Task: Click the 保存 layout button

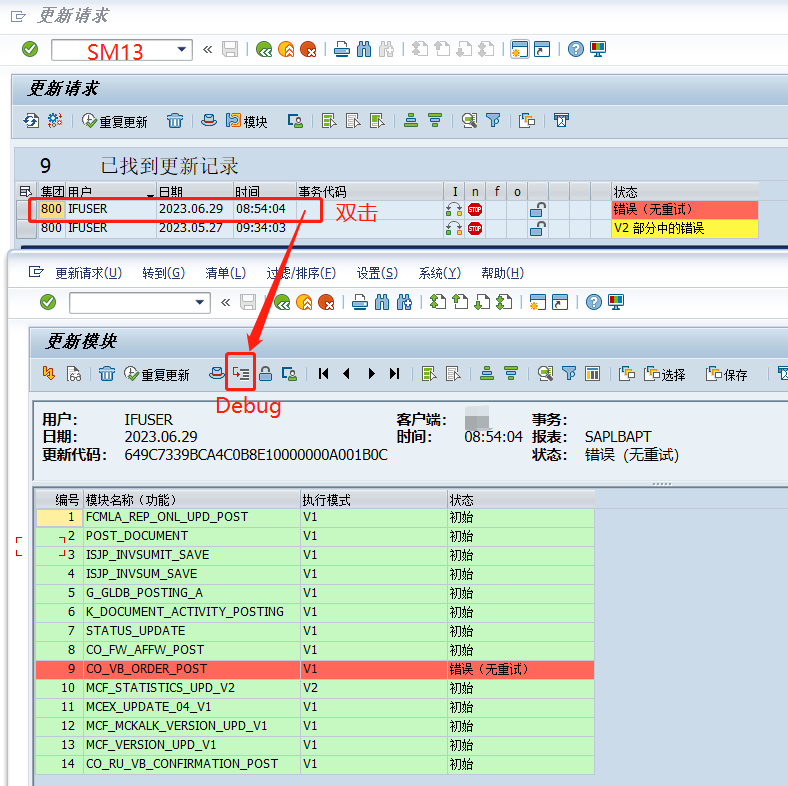Action: point(727,374)
